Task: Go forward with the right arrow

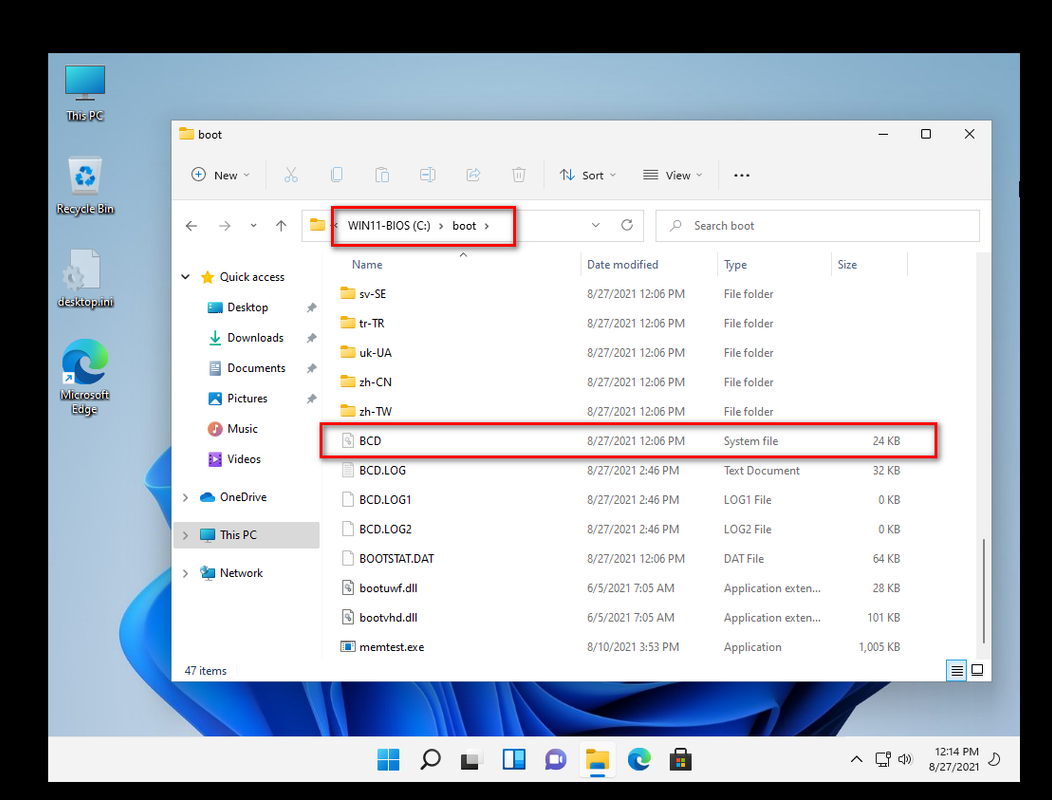Action: 225,226
